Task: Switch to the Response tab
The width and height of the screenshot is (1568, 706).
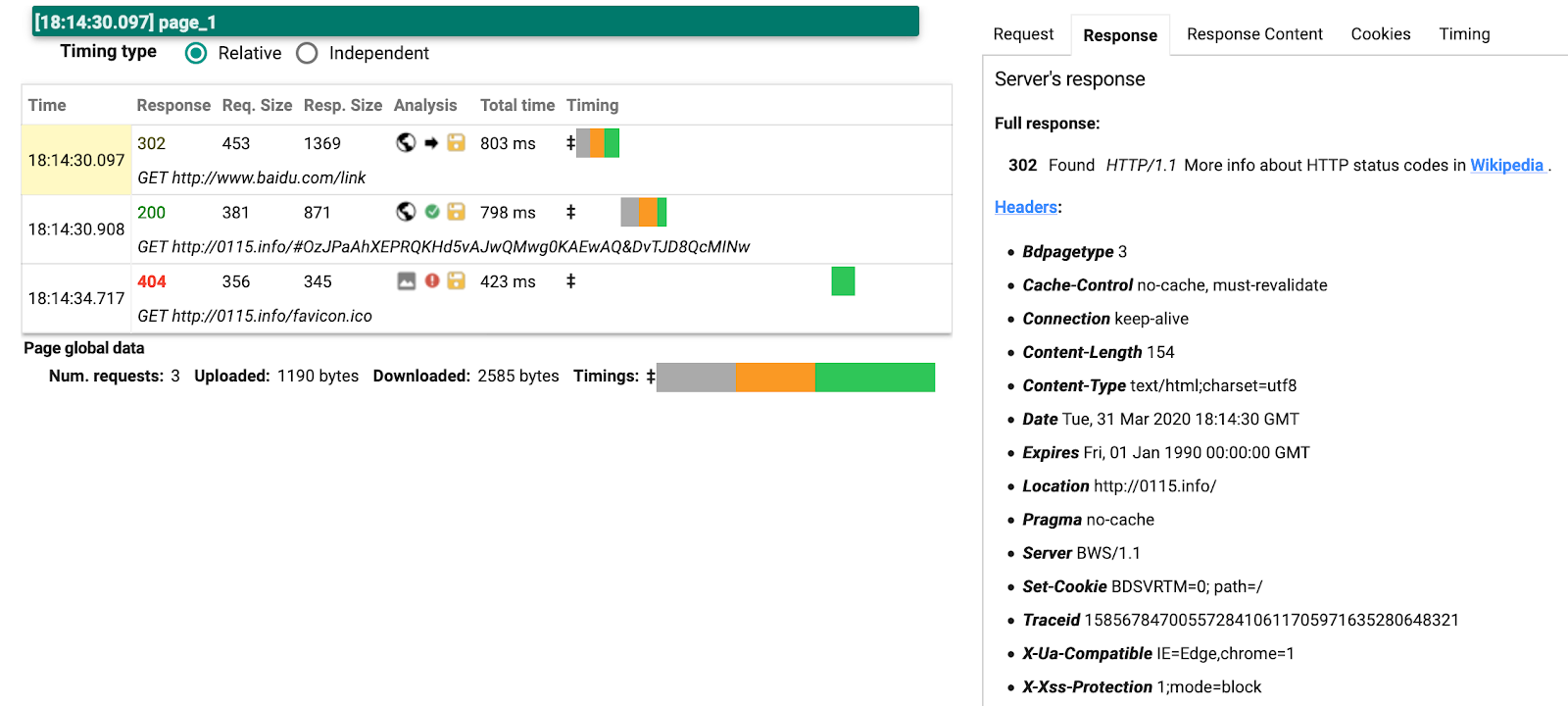Action: (1120, 35)
